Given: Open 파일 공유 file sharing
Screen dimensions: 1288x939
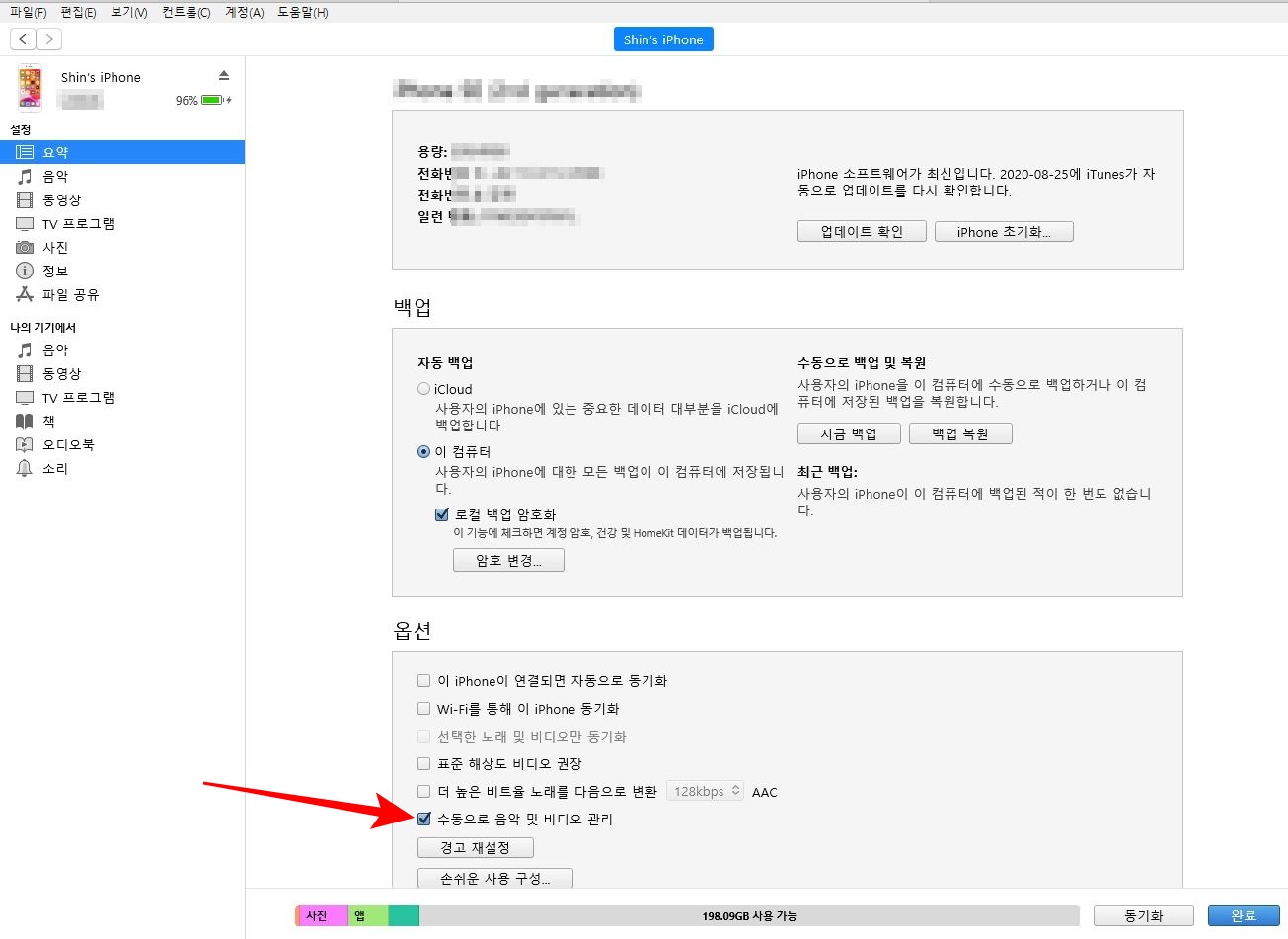Looking at the screenshot, I should coord(122,294).
